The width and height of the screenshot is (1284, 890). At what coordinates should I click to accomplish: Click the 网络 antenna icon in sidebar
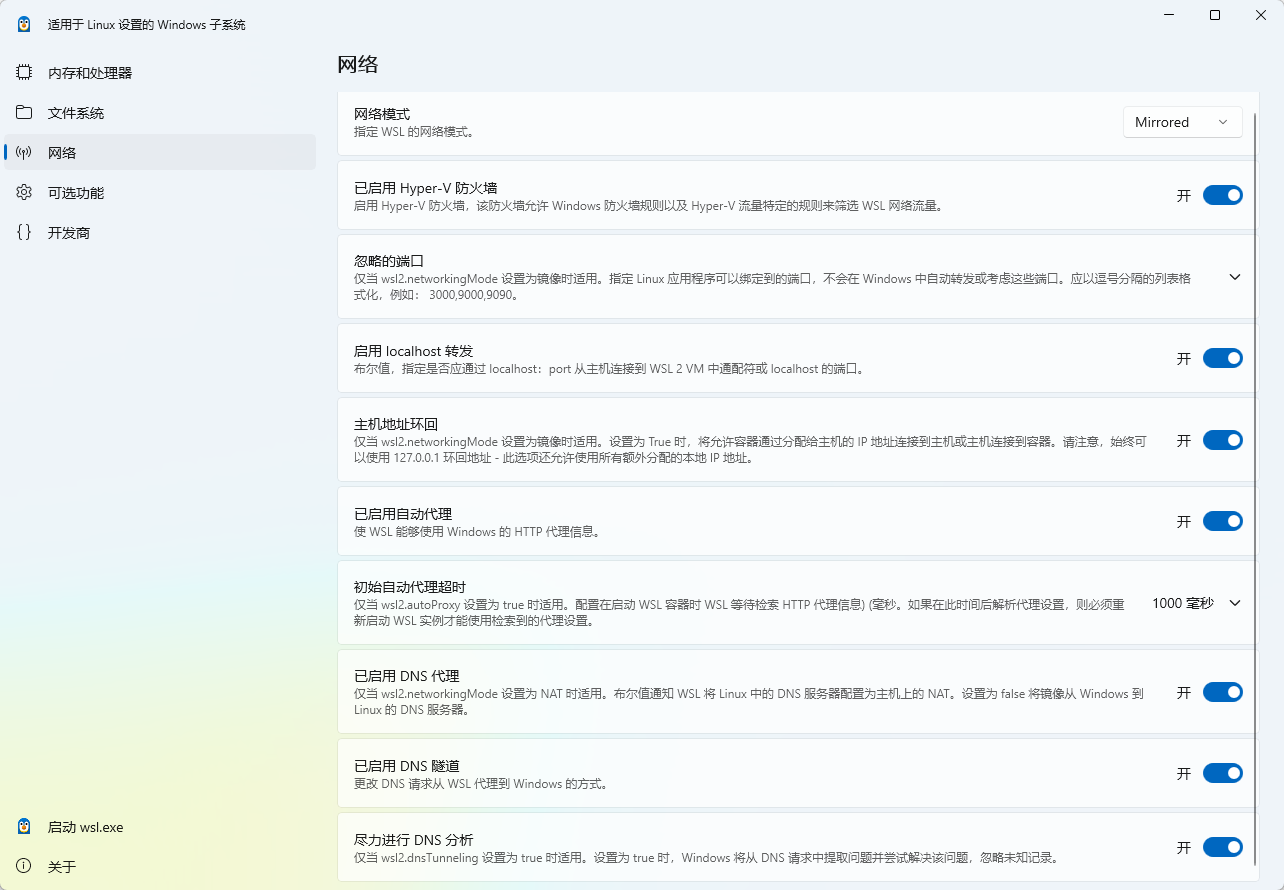pos(24,152)
